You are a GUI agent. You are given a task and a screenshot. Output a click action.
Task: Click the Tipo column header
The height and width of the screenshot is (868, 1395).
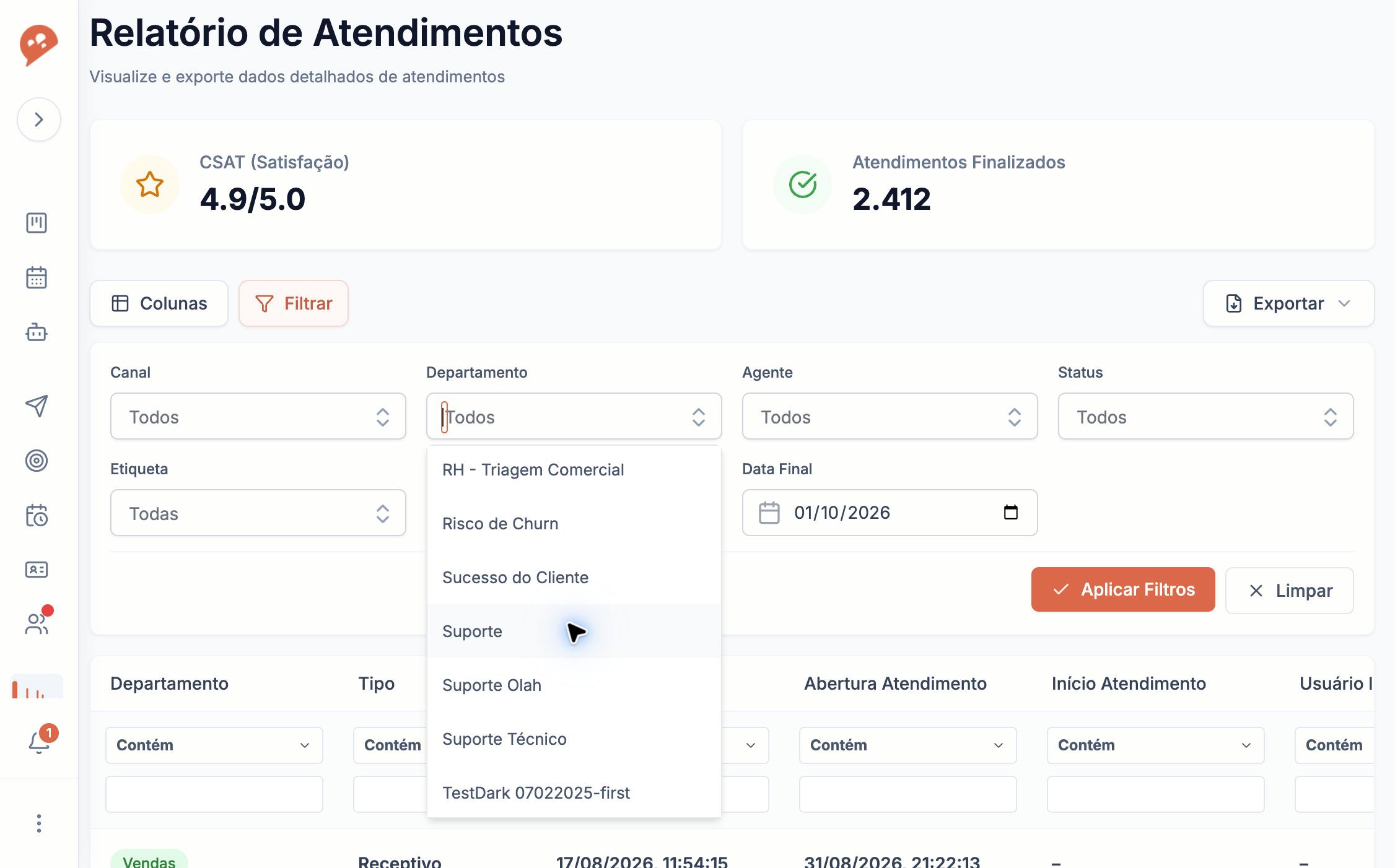coord(377,684)
